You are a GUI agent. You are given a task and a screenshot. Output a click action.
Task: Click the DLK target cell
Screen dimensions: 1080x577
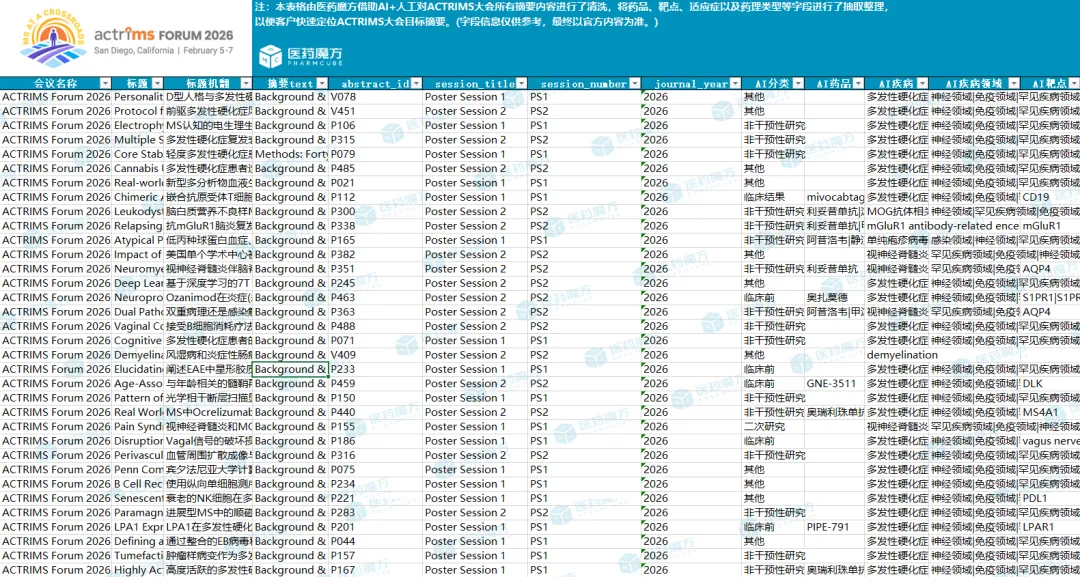click(1050, 384)
